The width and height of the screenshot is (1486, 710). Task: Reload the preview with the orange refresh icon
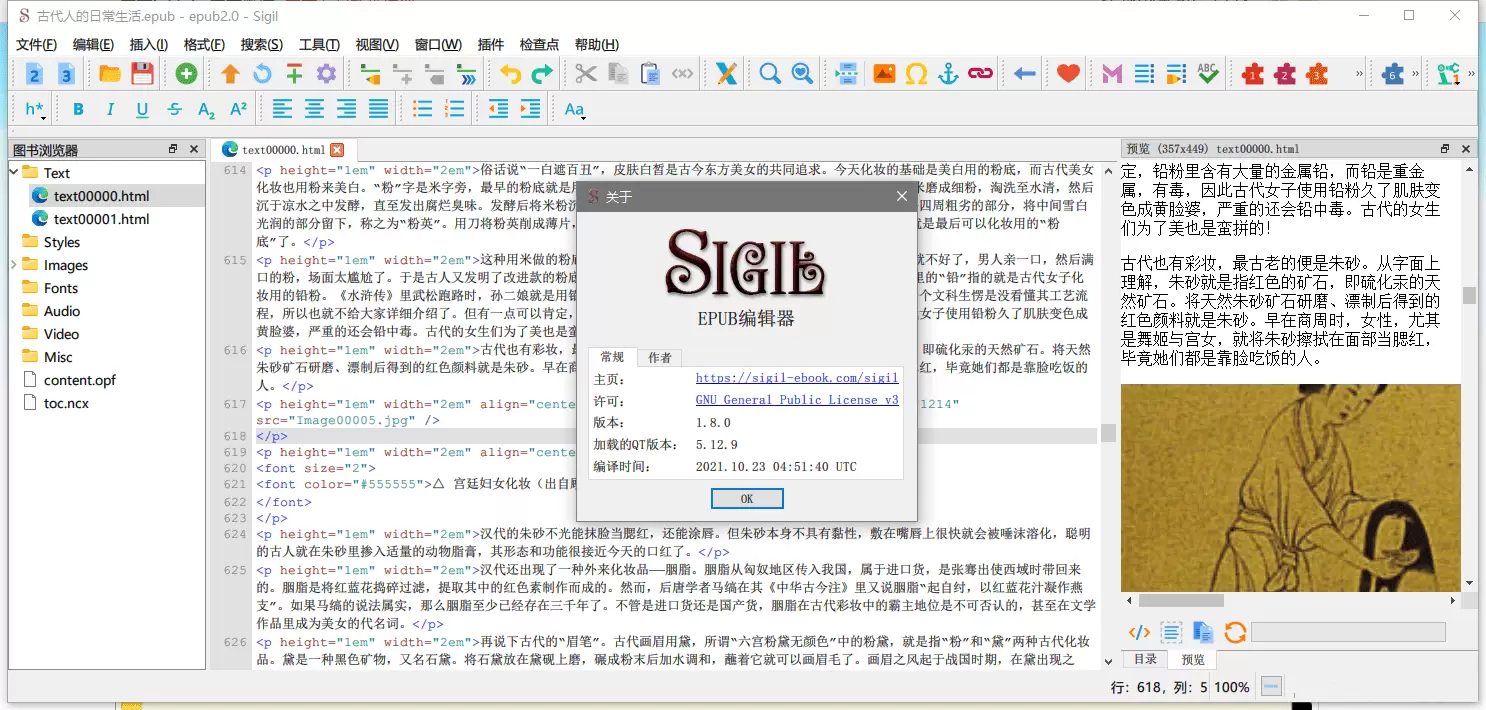1235,632
